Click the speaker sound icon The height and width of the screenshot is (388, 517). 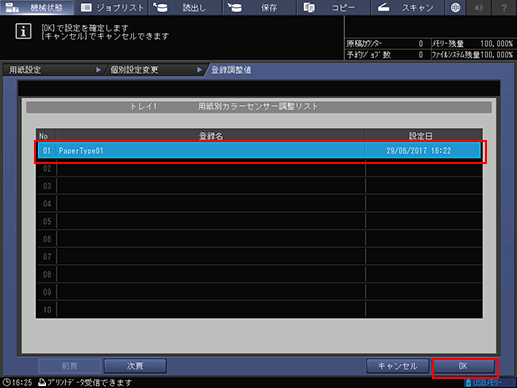tap(479, 7)
